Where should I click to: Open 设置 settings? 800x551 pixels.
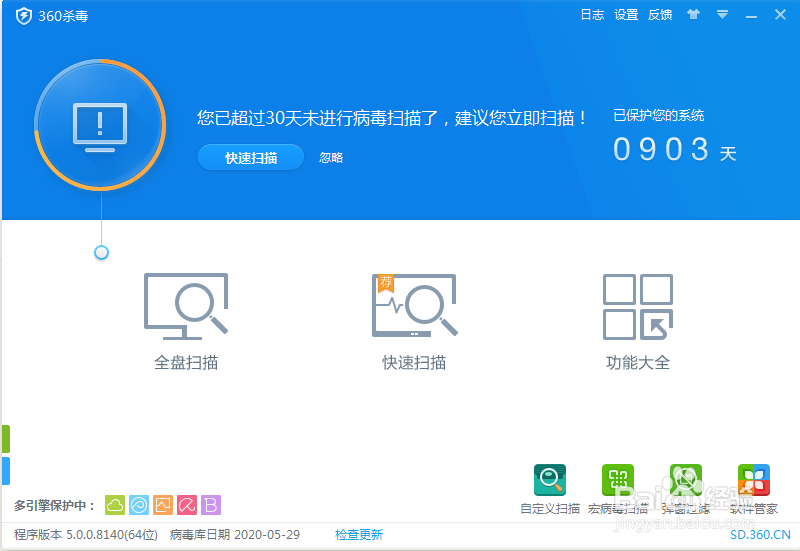[x=626, y=15]
